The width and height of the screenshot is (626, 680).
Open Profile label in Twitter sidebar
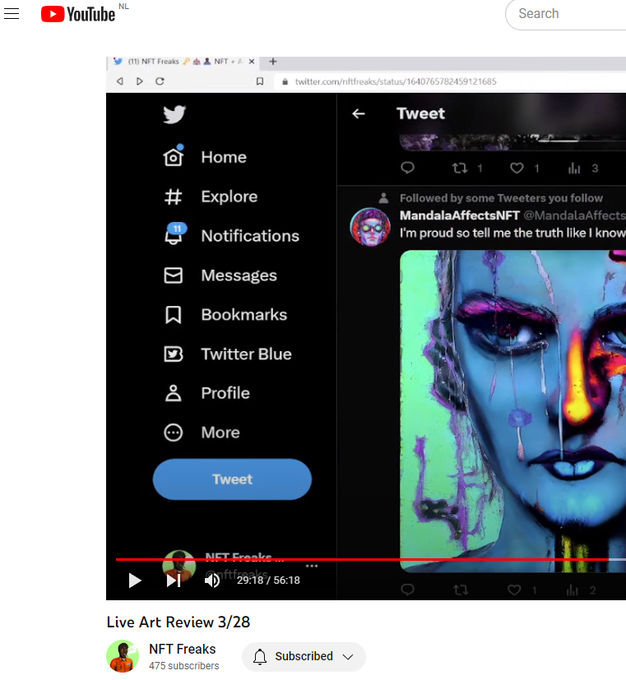[226, 393]
